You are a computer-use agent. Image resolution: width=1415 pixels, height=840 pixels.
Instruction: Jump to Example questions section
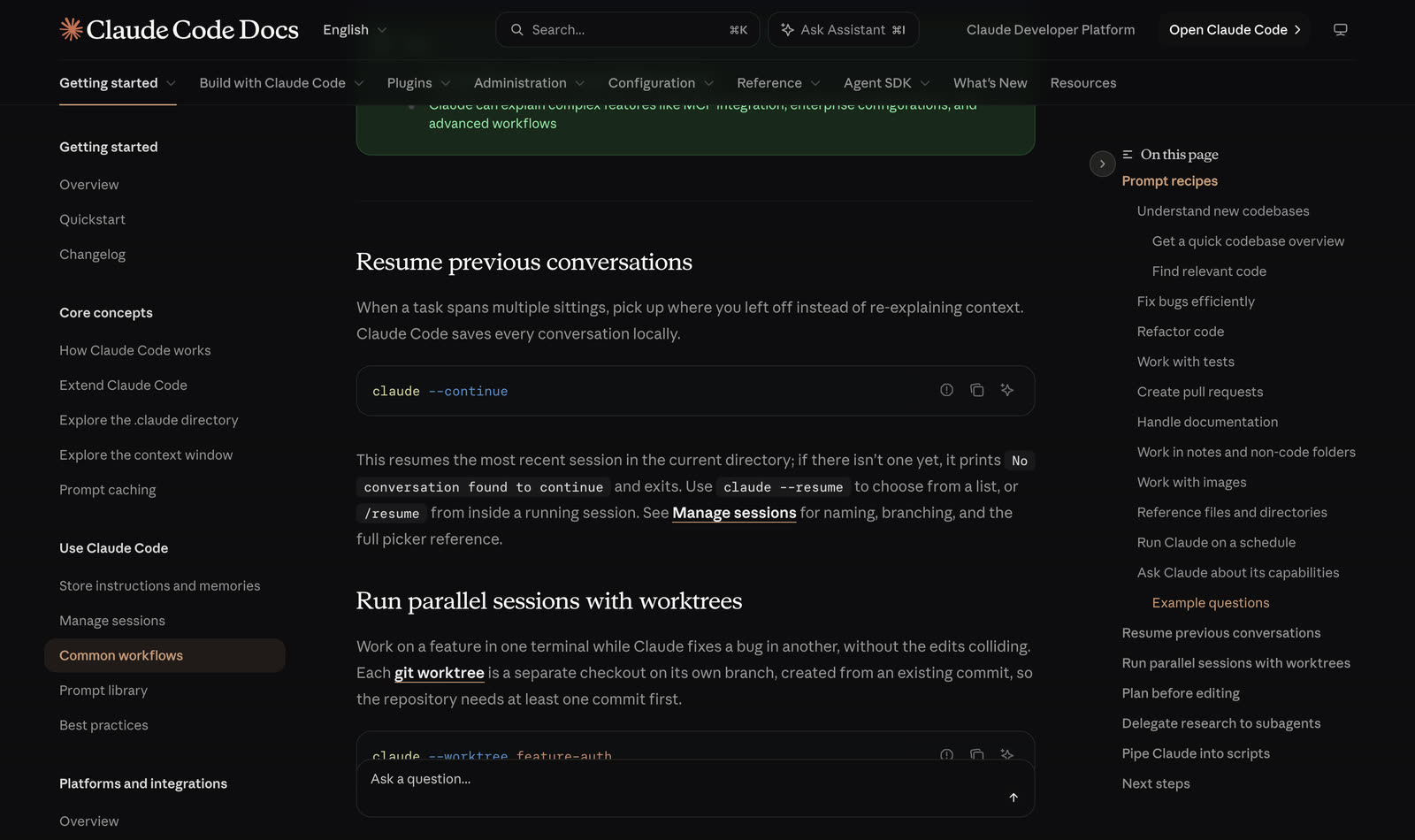click(x=1210, y=603)
